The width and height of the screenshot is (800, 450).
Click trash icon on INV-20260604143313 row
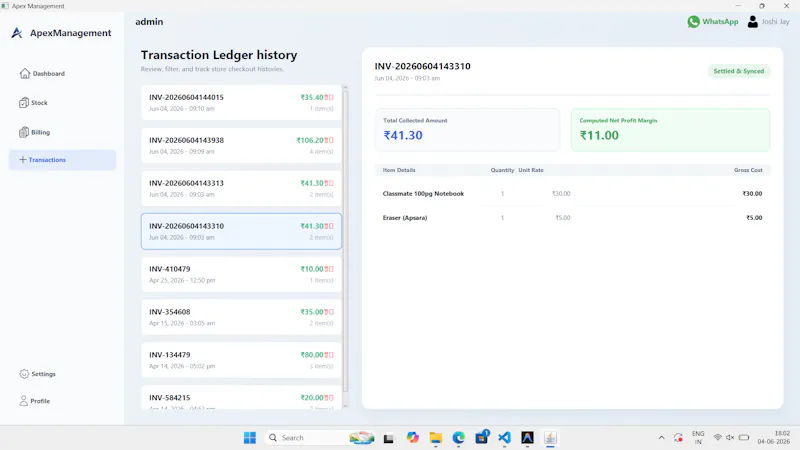329,183
